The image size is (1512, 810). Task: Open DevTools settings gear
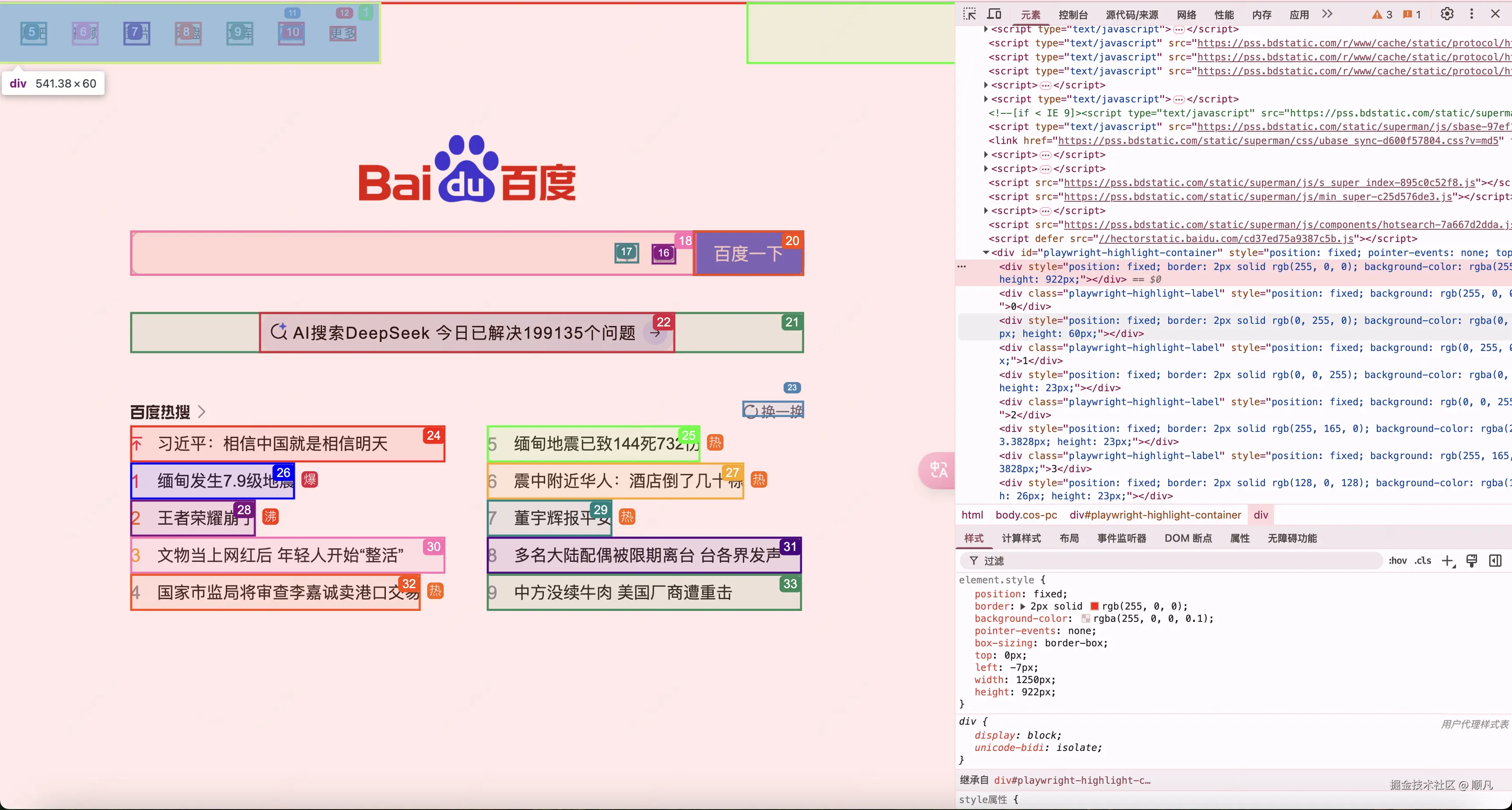pyautogui.click(x=1447, y=14)
